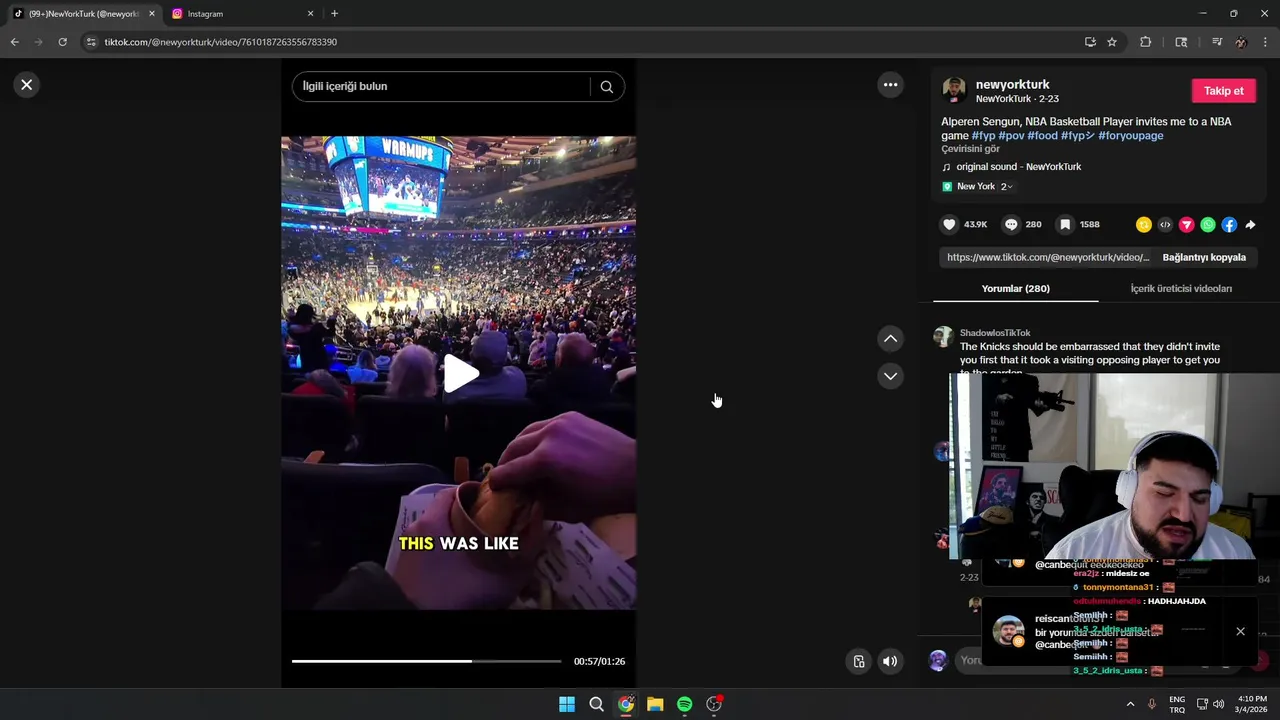Click the 'Takip et' follow button
Viewport: 1280px width, 720px height.
(x=1223, y=91)
